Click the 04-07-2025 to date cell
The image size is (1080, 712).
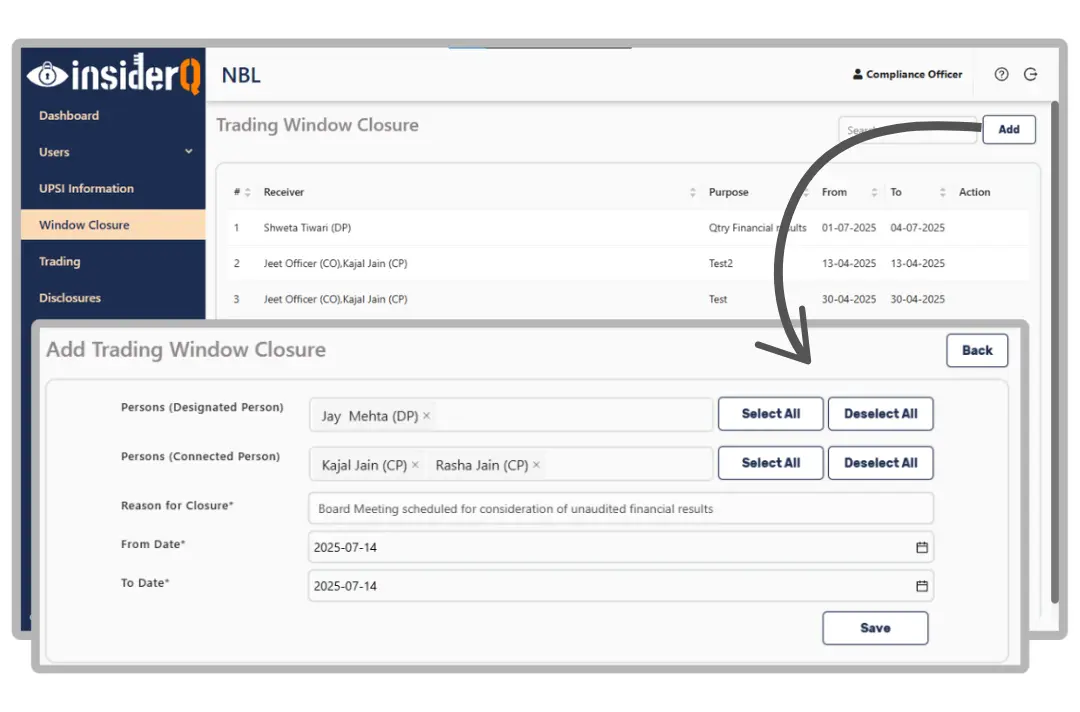[917, 228]
